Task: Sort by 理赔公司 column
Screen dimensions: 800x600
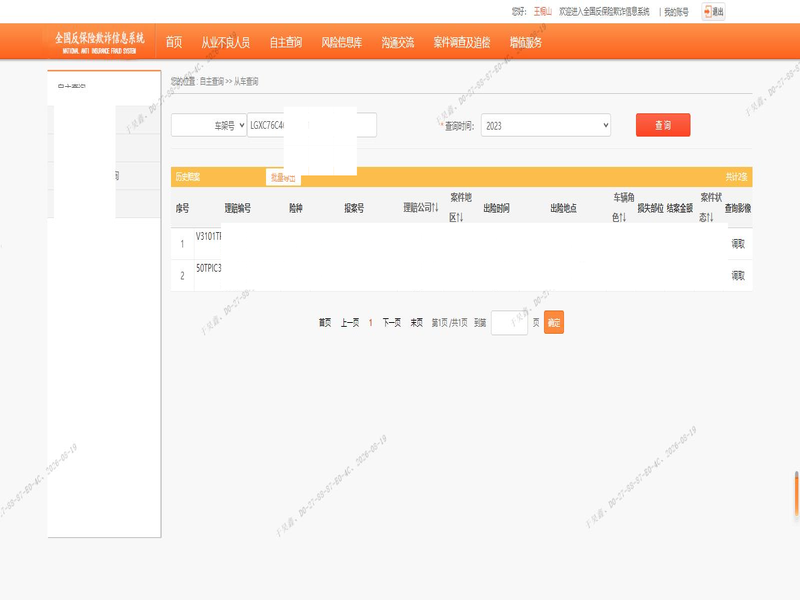Action: [x=420, y=208]
